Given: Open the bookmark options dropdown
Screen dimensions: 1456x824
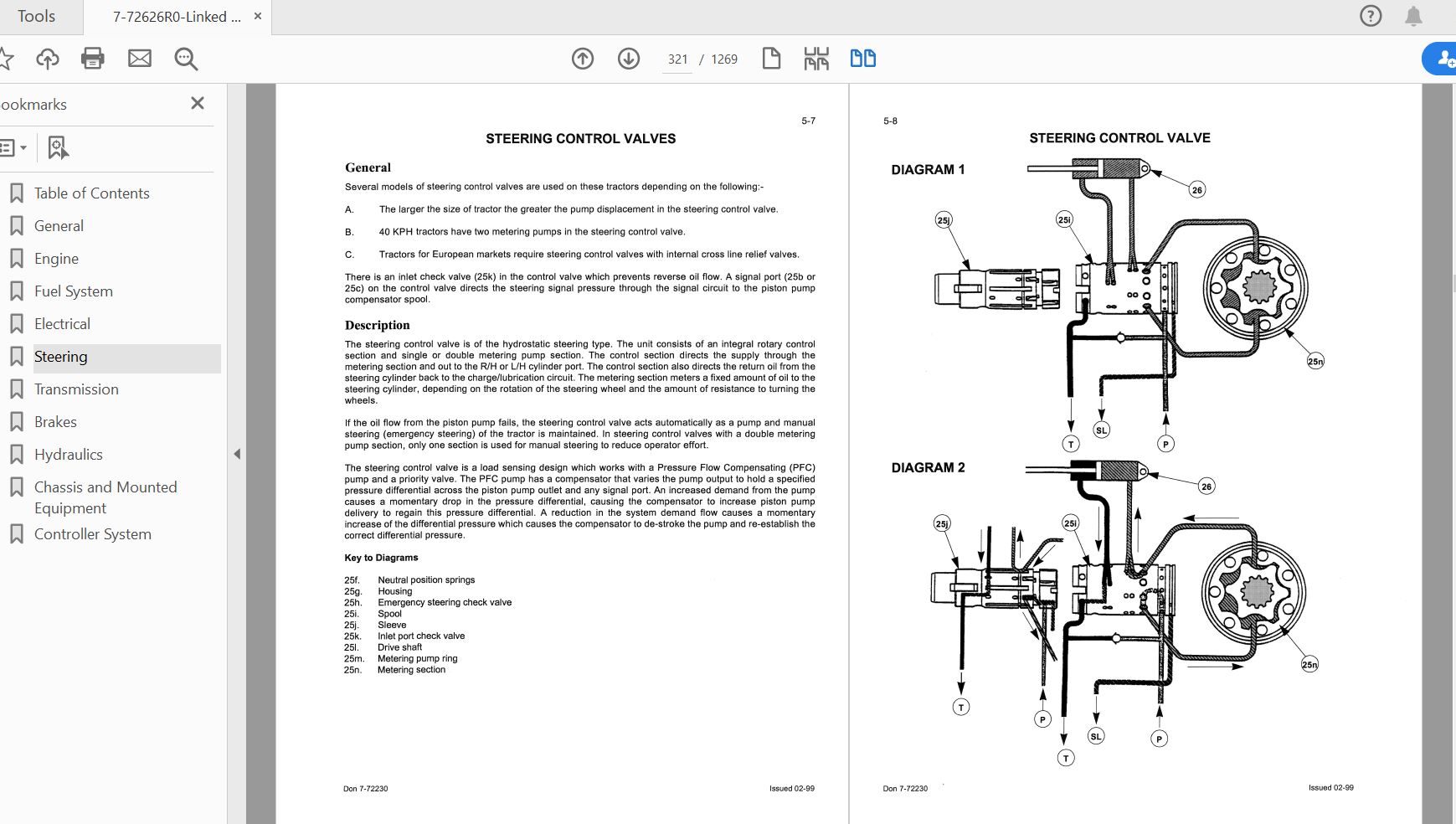Looking at the screenshot, I should (x=14, y=147).
